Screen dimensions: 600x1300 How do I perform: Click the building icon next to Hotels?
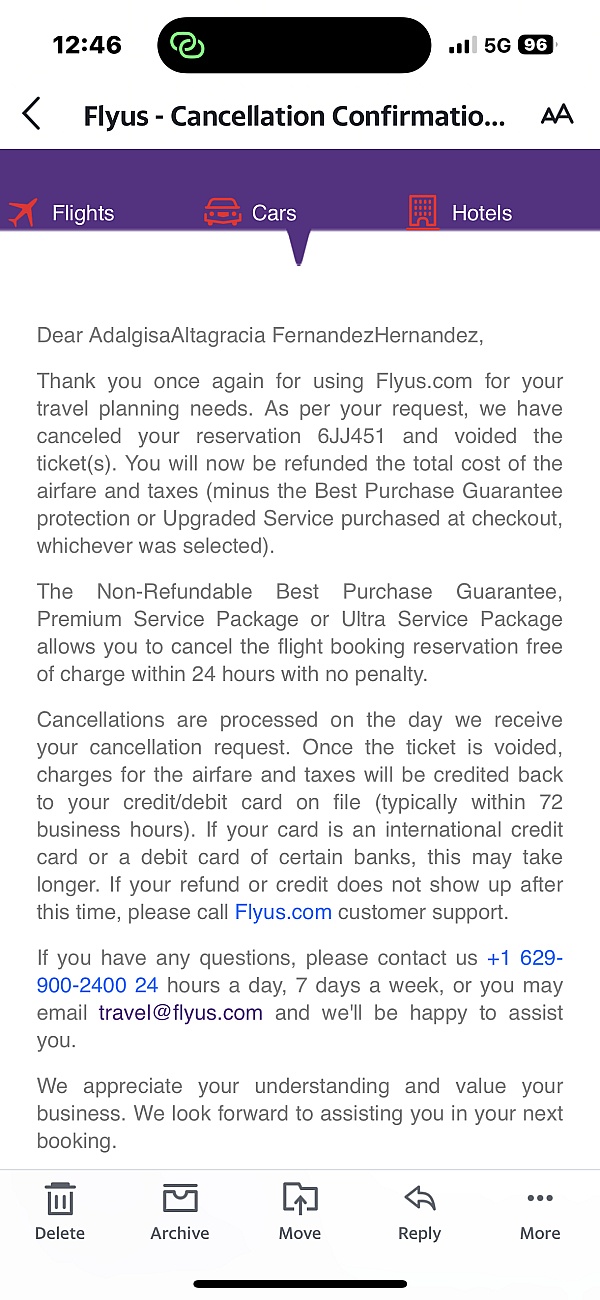pyautogui.click(x=424, y=211)
